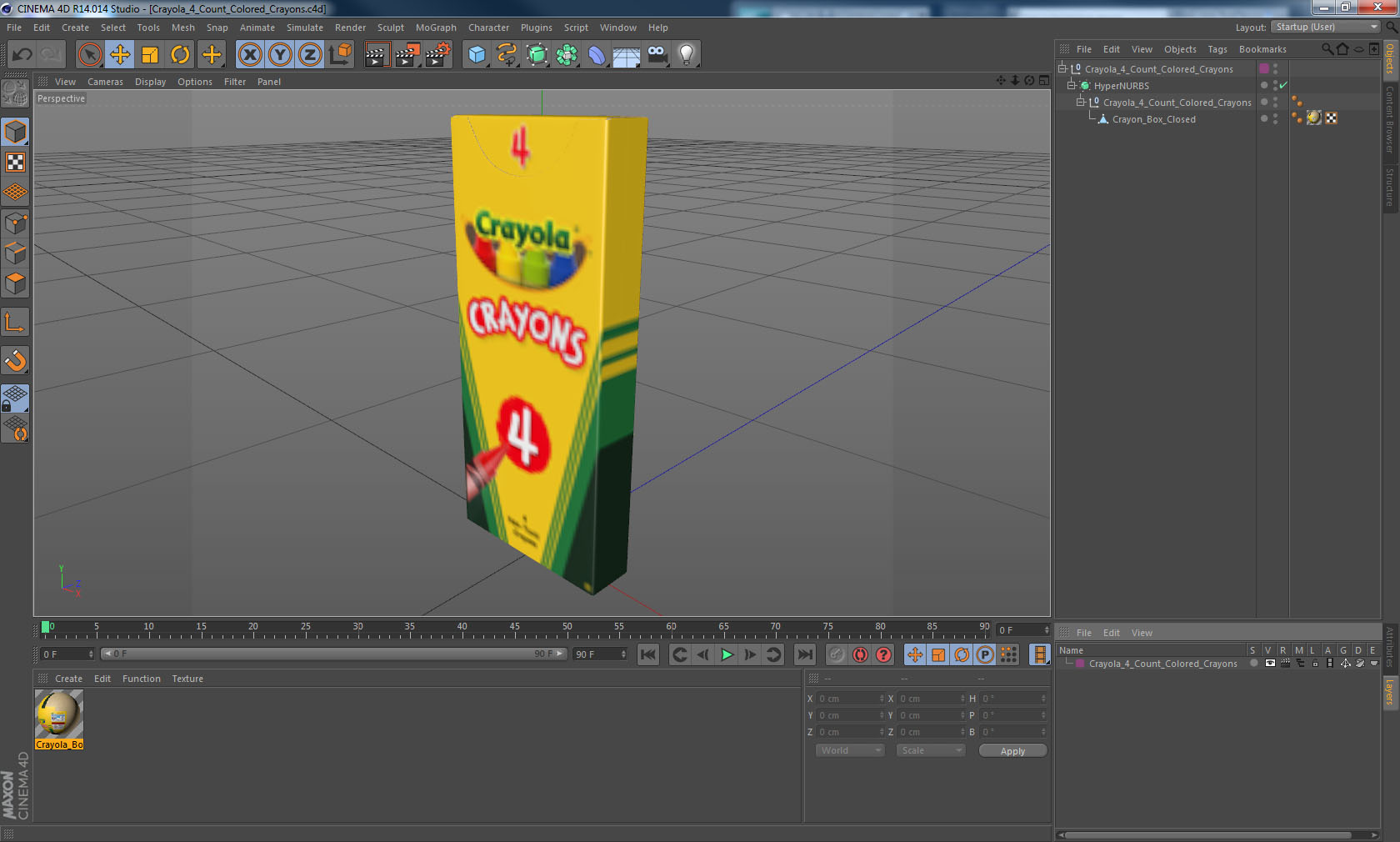Switch to Model mode
Image resolution: width=1400 pixels, height=842 pixels.
15,132
